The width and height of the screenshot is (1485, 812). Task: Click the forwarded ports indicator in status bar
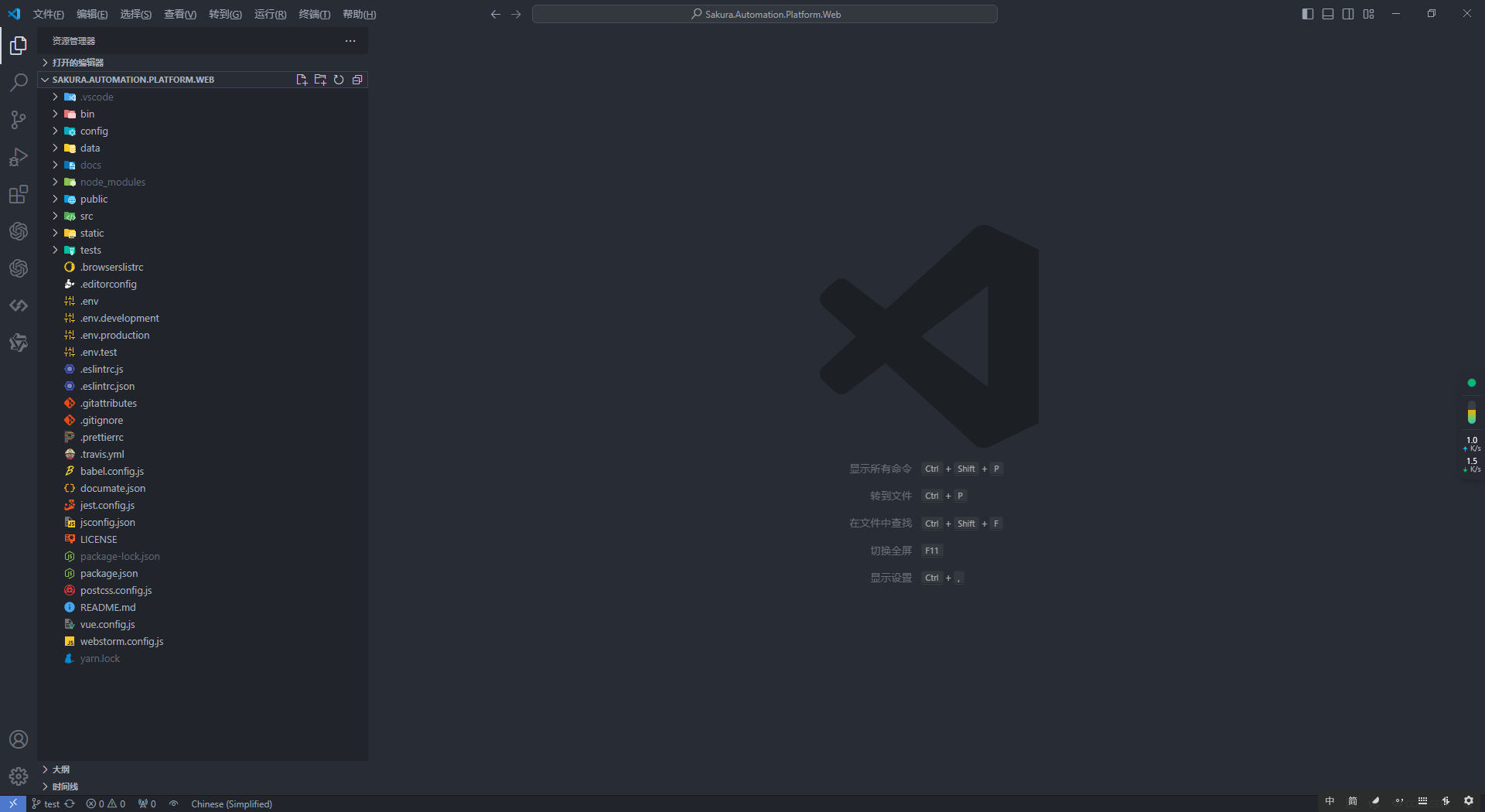click(147, 803)
